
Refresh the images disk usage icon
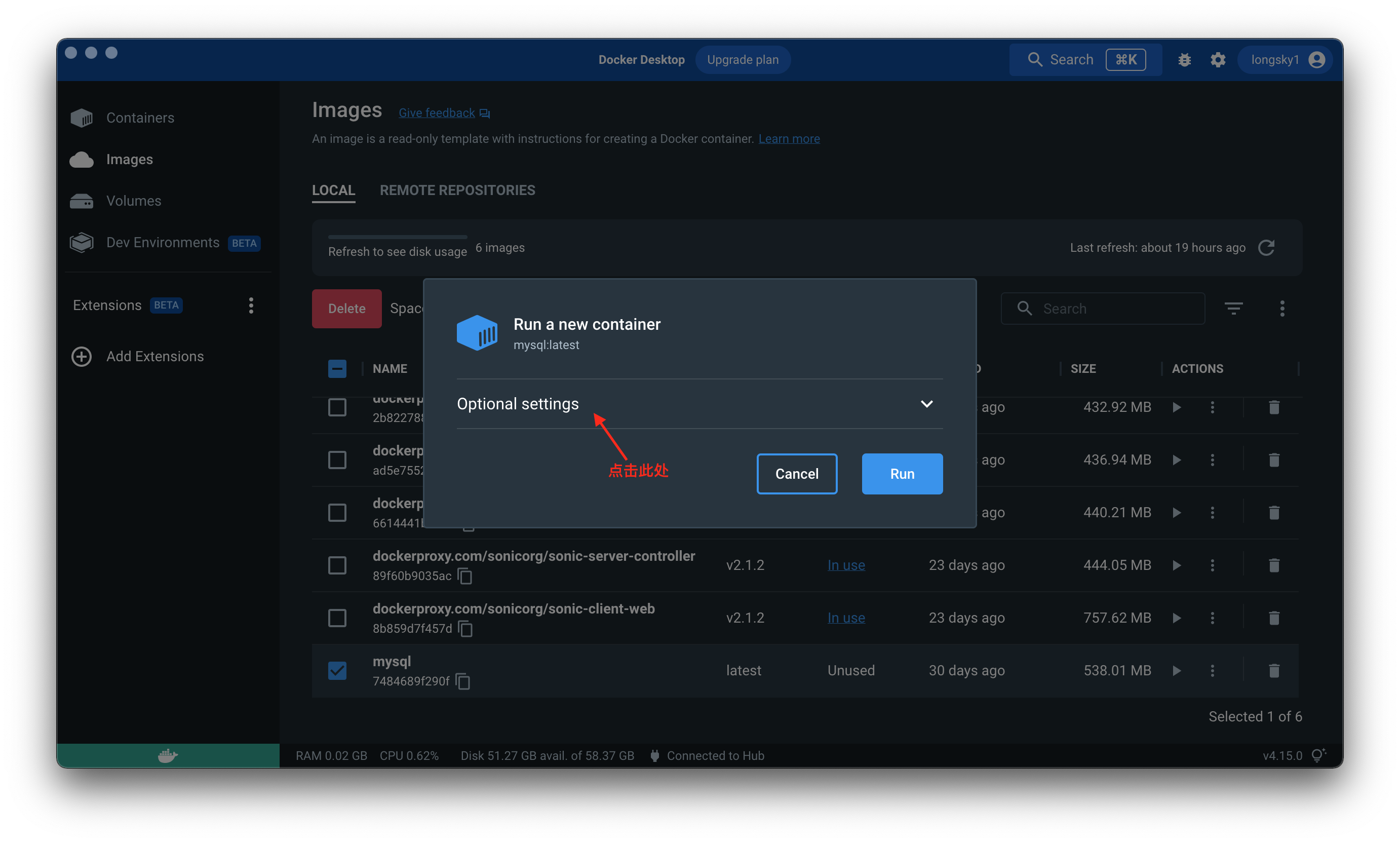click(x=1266, y=248)
